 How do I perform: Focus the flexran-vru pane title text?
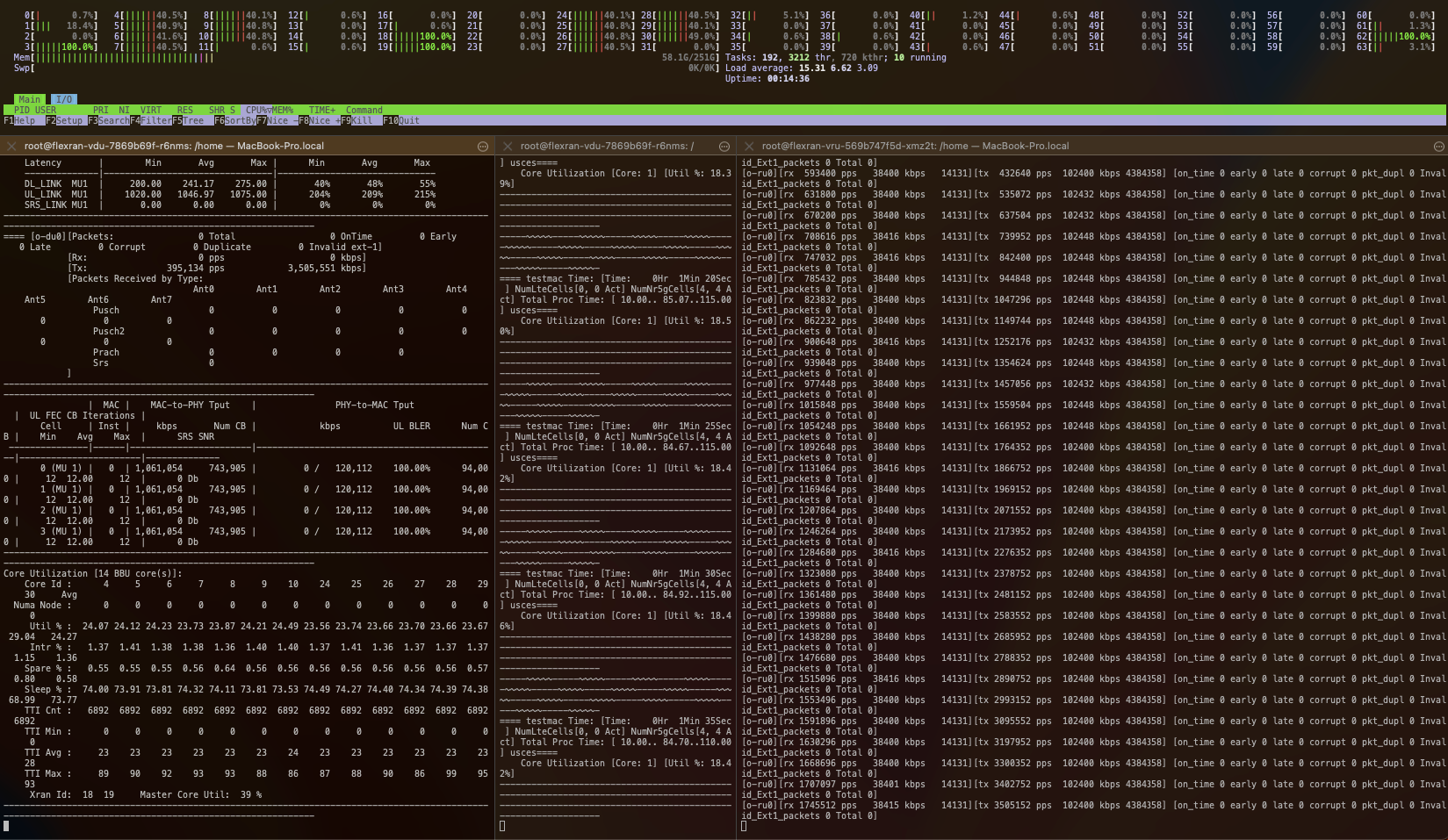915,147
